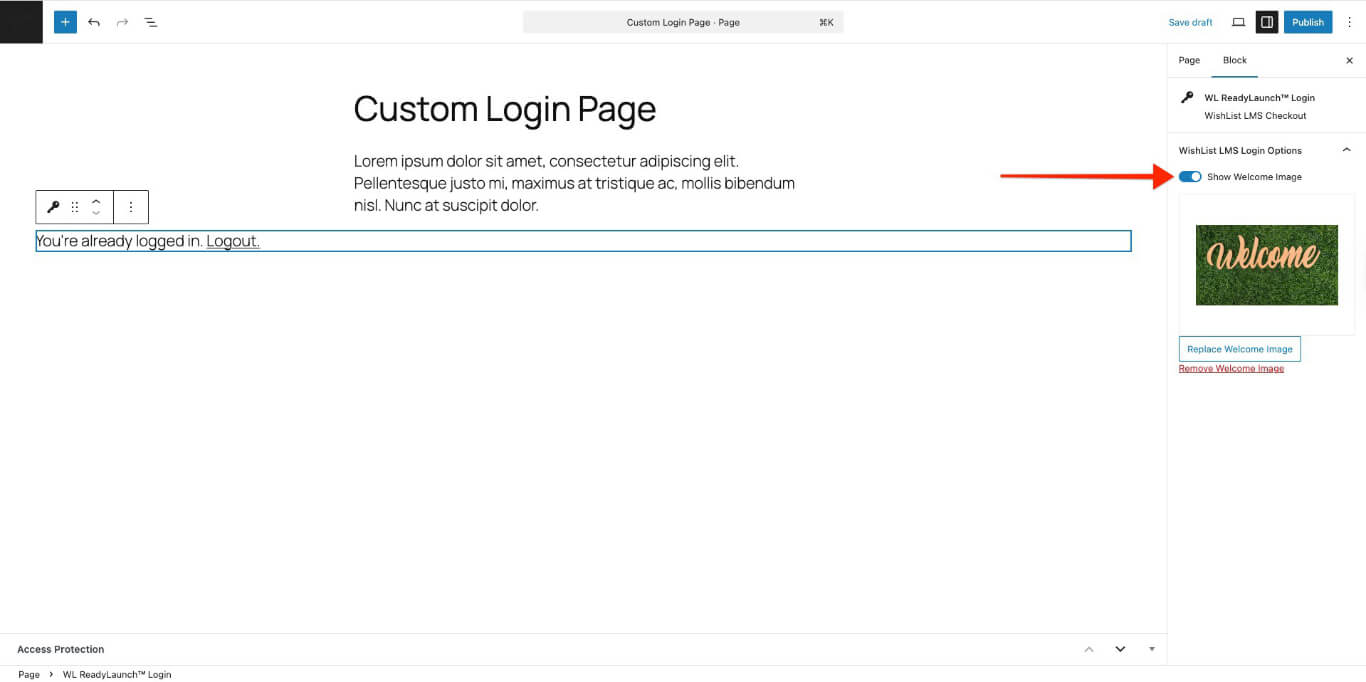Open the Document Overview panel
The width and height of the screenshot is (1366, 682).
151,21
